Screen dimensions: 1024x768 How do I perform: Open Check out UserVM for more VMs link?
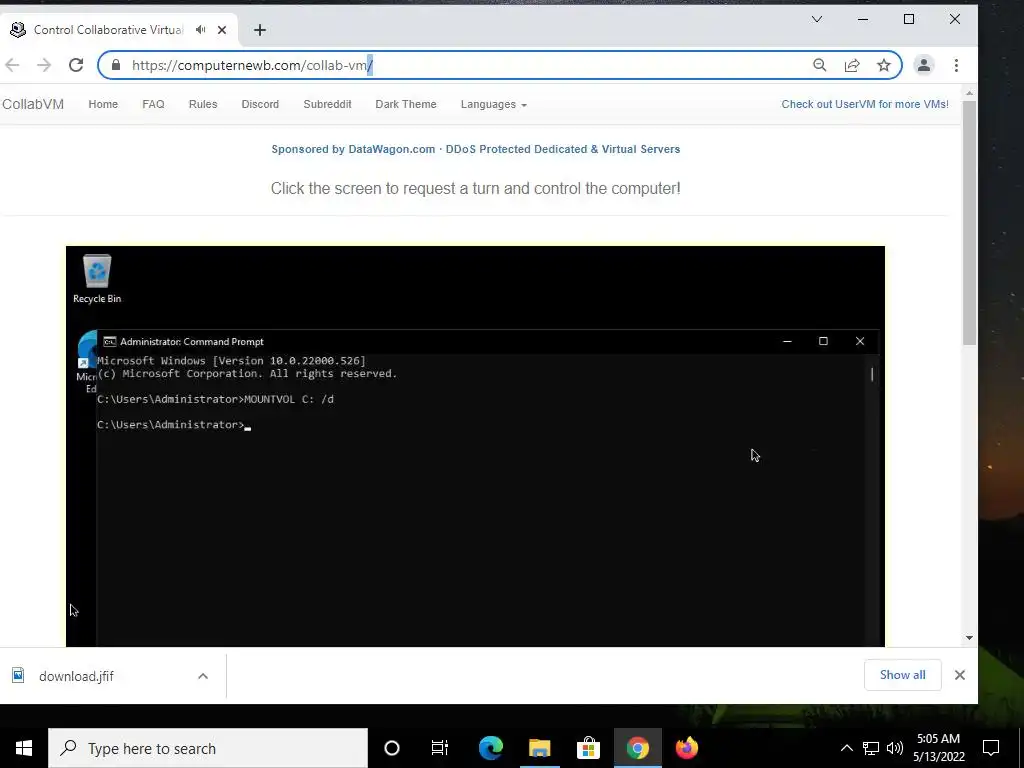tap(865, 104)
